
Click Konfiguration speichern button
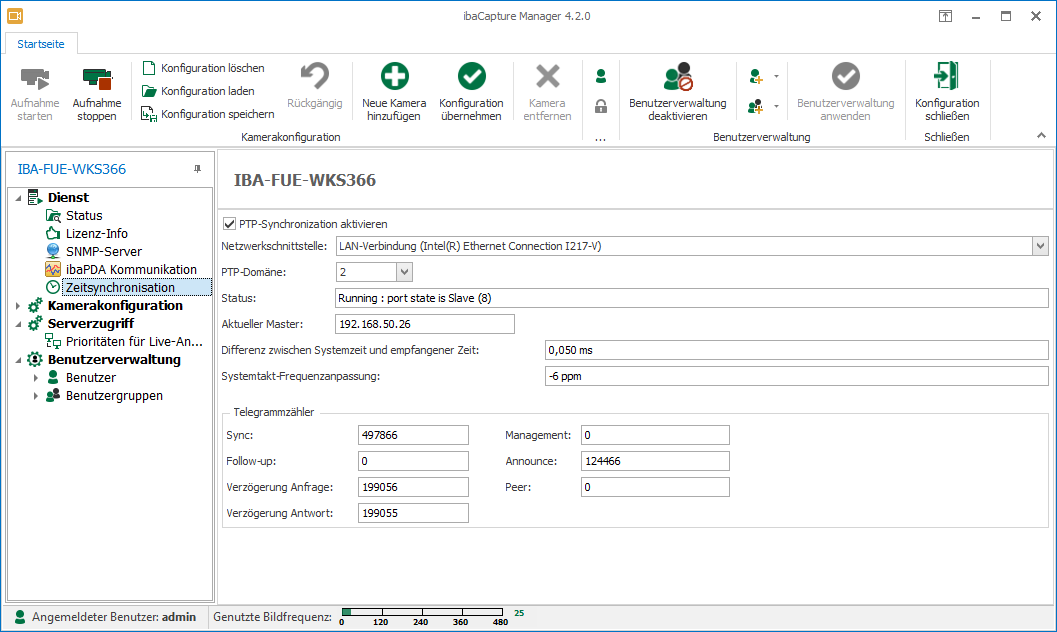217,114
